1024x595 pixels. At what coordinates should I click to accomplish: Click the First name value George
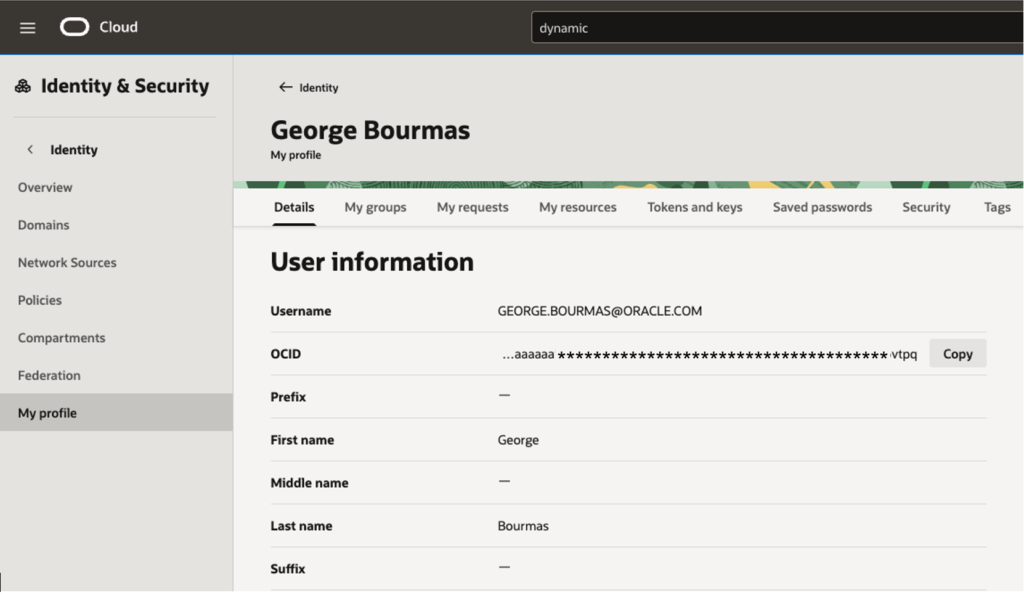[518, 440]
